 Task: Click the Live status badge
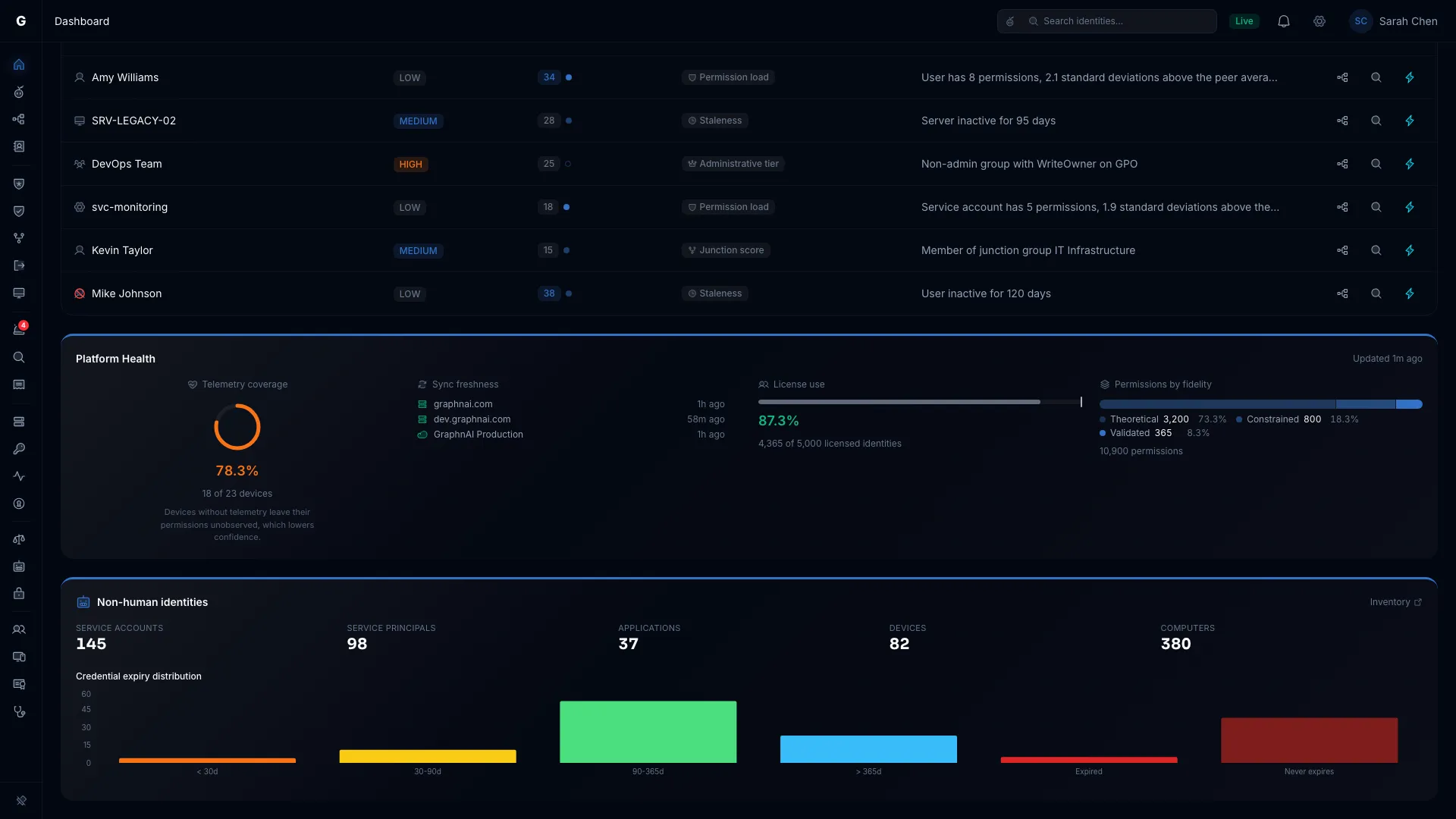point(1244,21)
